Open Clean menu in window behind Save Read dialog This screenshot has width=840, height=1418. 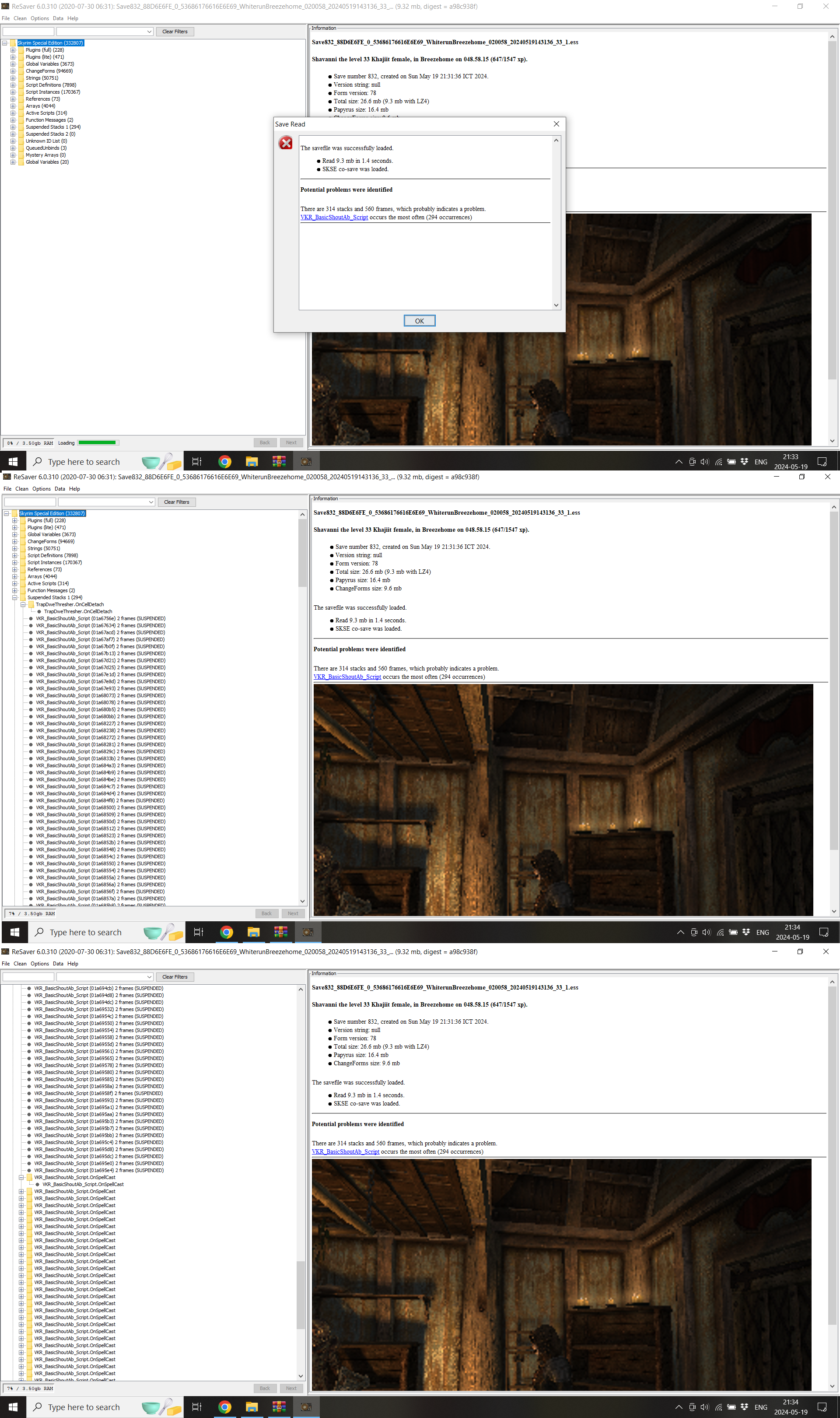click(x=21, y=18)
